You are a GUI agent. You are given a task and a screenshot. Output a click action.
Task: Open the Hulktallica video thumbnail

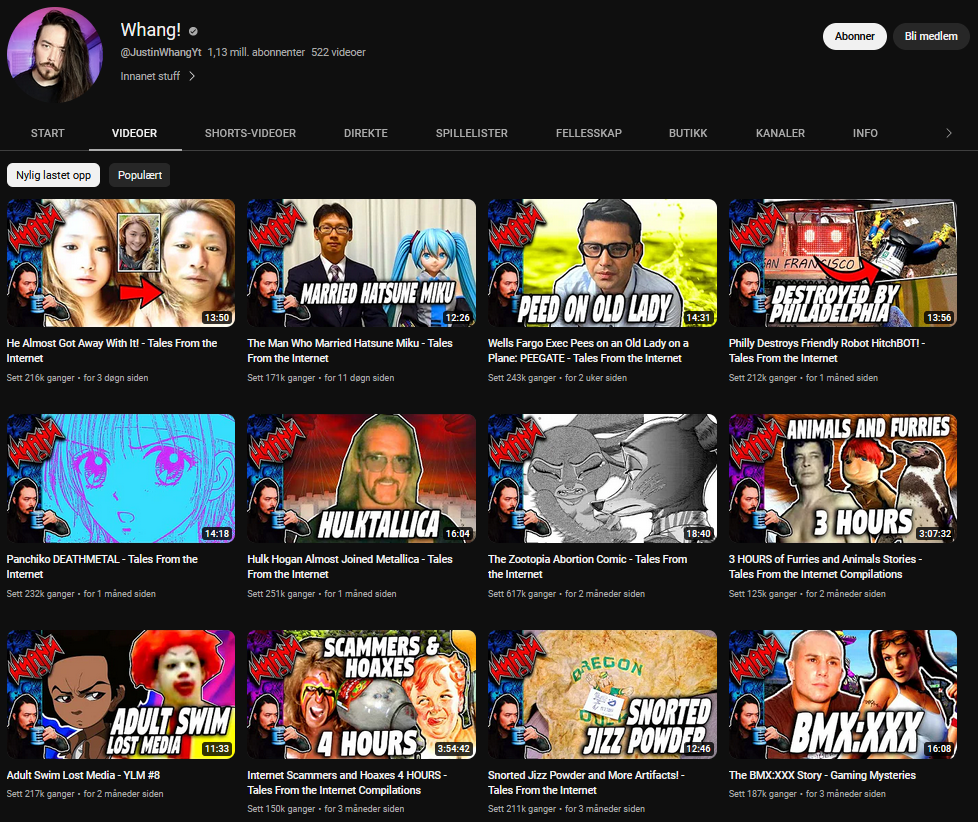coord(361,479)
